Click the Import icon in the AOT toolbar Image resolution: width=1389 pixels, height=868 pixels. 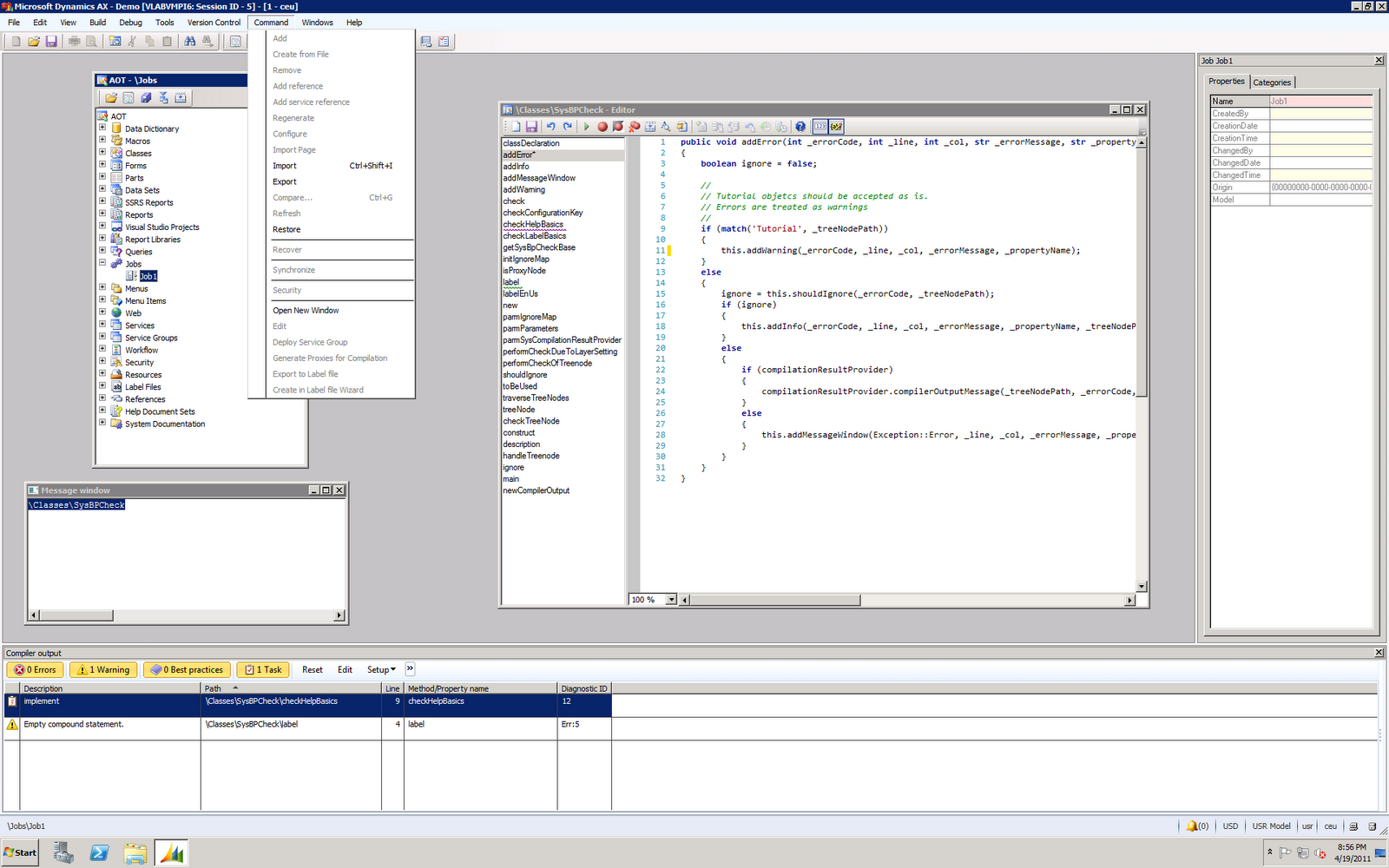click(163, 98)
